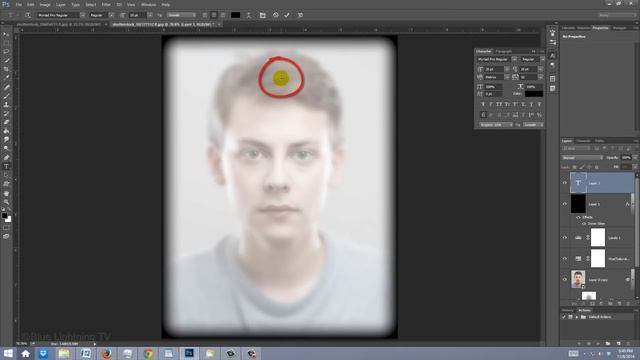Viewport: 640px width, 360px height.
Task: Create a new layer from Layers panel
Action: 620,304
